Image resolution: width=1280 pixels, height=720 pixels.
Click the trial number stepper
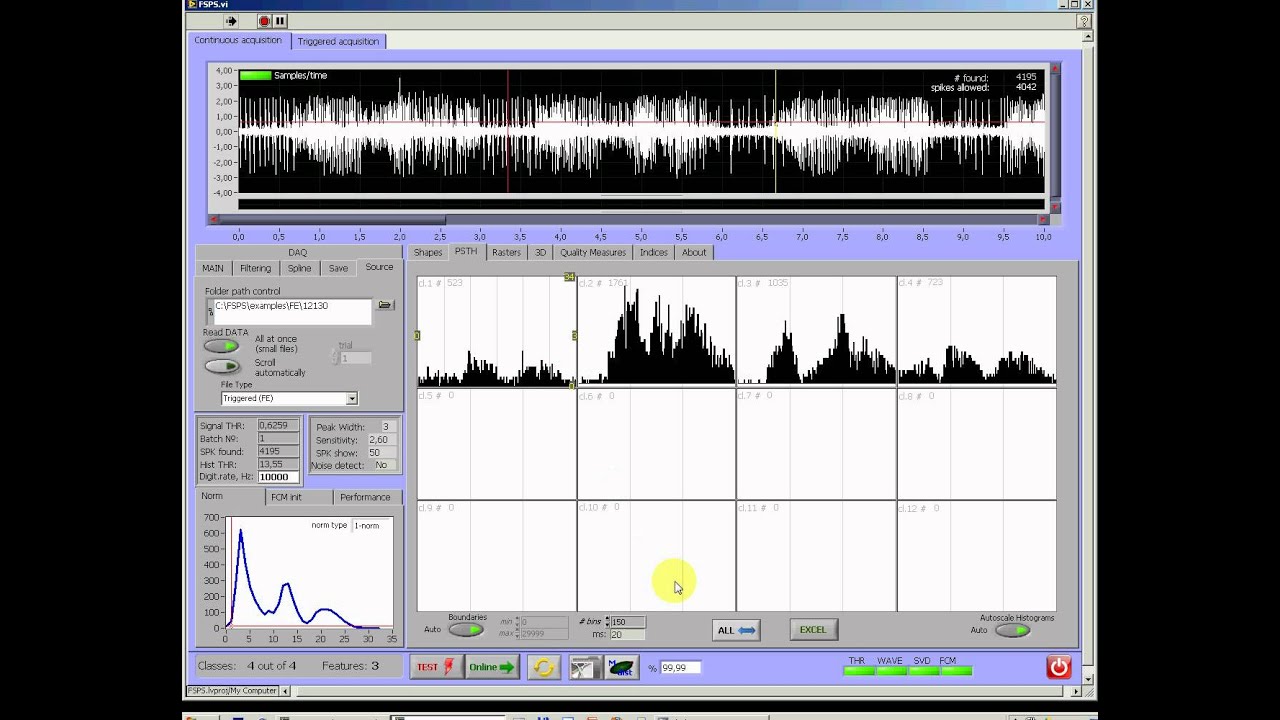(336, 357)
